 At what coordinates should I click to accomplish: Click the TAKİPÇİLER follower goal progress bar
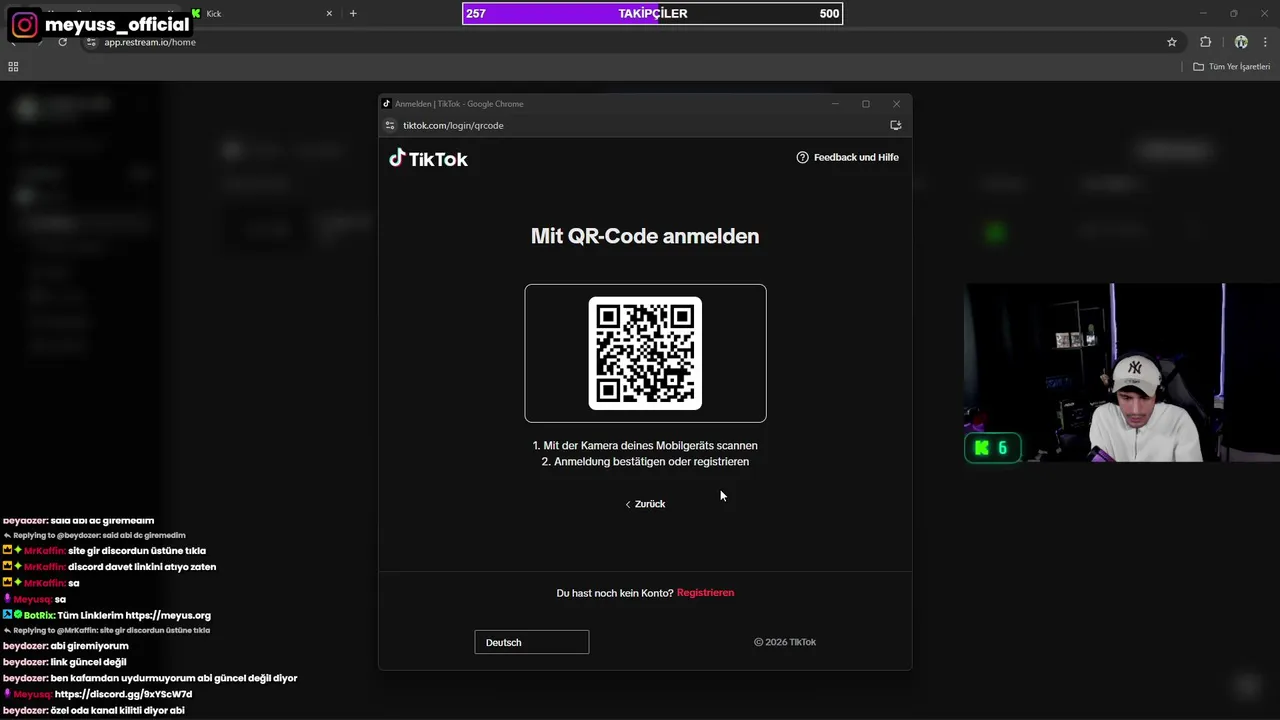coord(652,14)
